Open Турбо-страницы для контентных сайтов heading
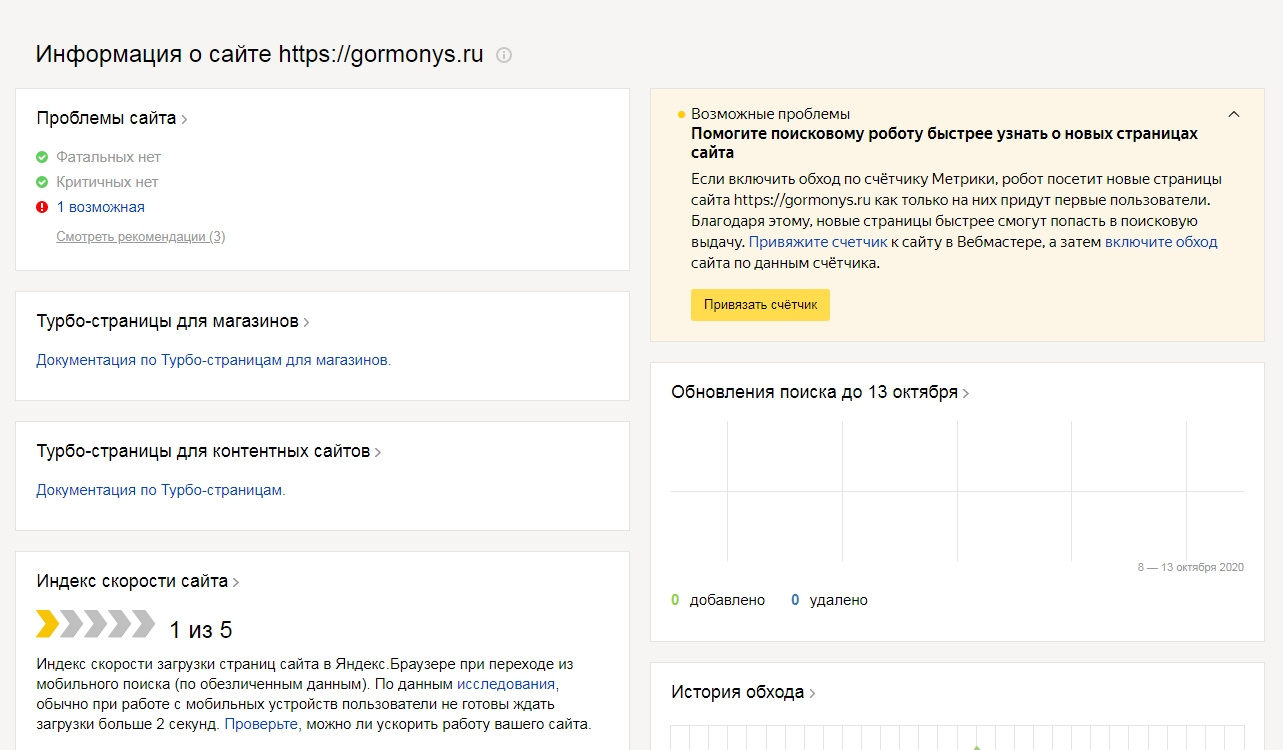The width and height of the screenshot is (1283, 750). tap(209, 451)
